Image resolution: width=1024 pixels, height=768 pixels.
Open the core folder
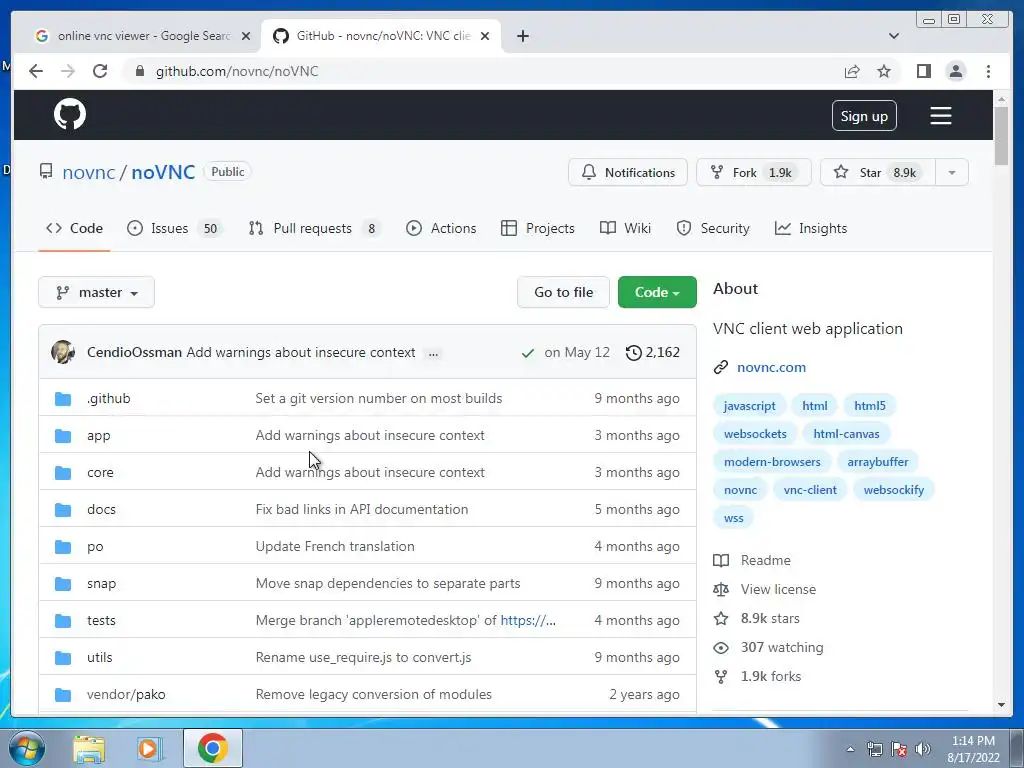[100, 472]
